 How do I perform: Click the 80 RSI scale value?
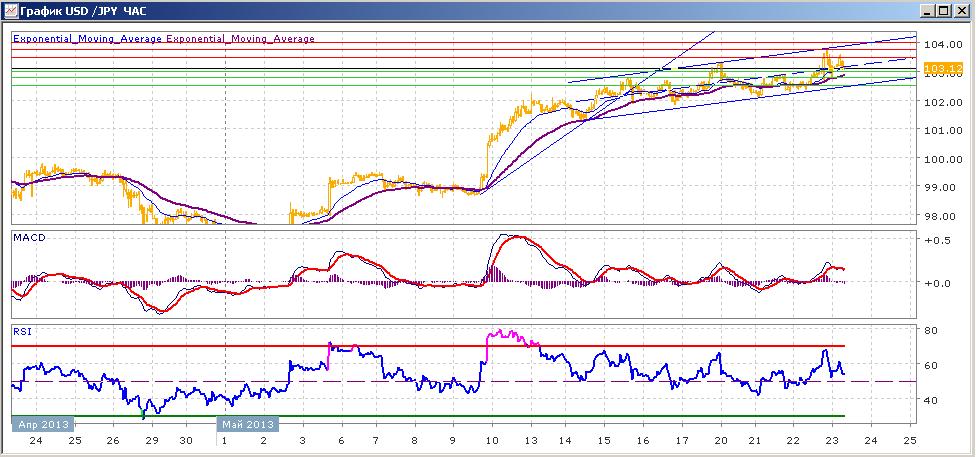[x=932, y=330]
